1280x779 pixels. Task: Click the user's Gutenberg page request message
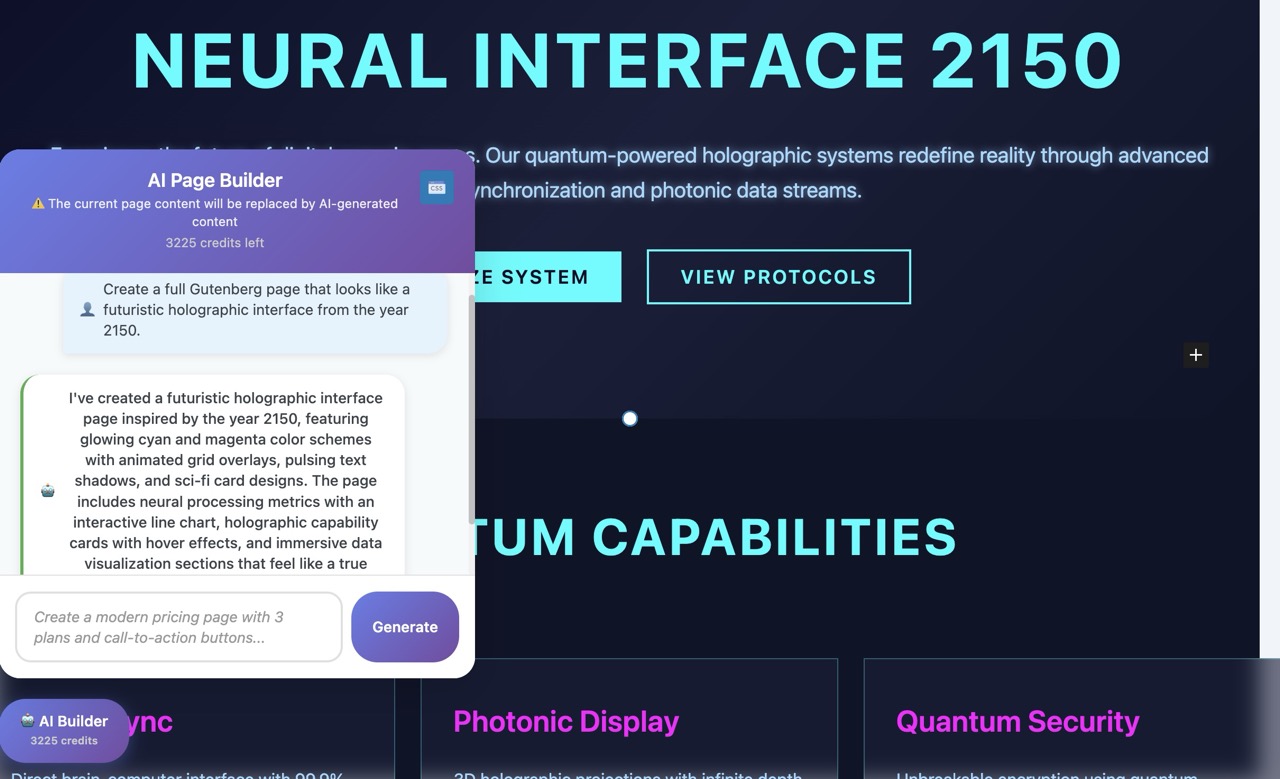click(256, 310)
